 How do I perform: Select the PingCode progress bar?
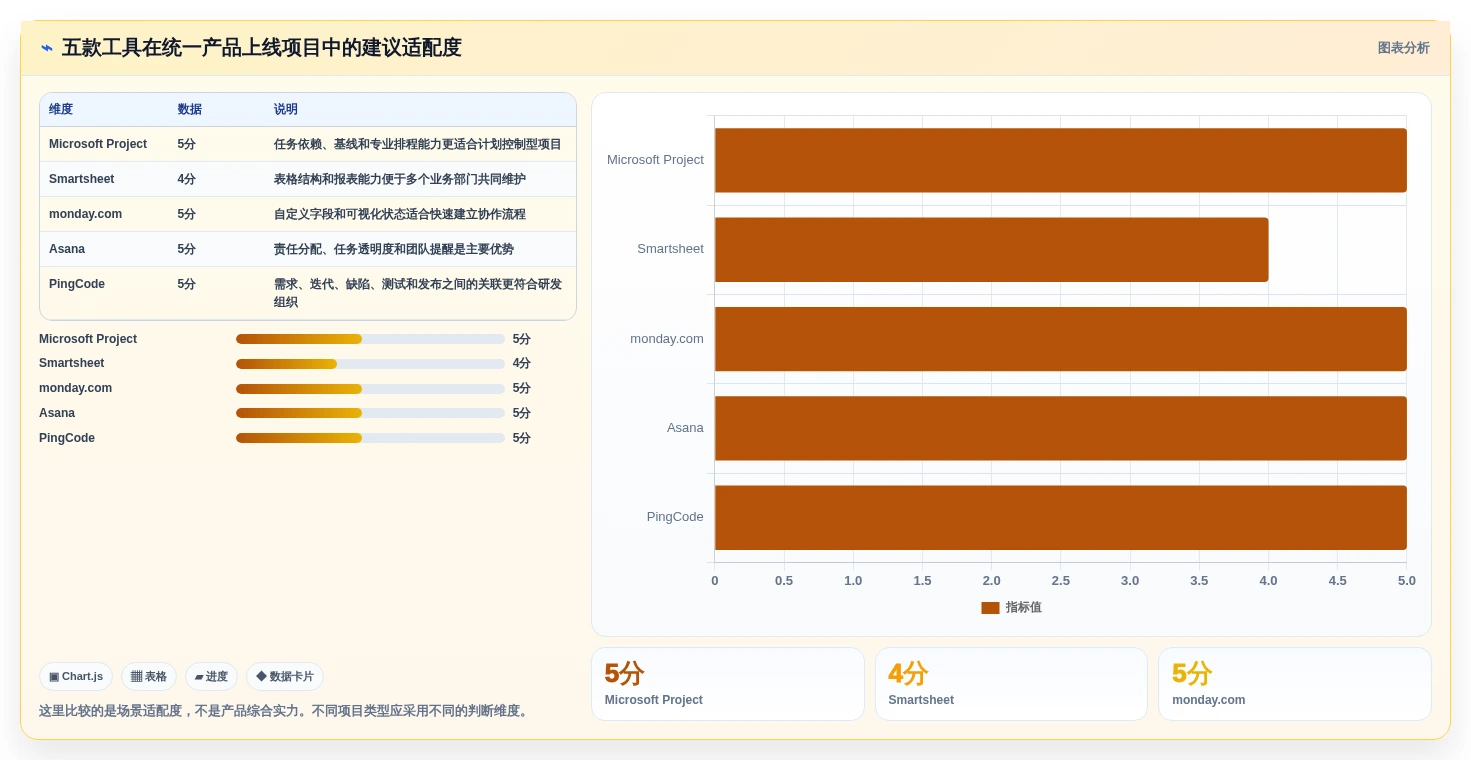pos(370,438)
